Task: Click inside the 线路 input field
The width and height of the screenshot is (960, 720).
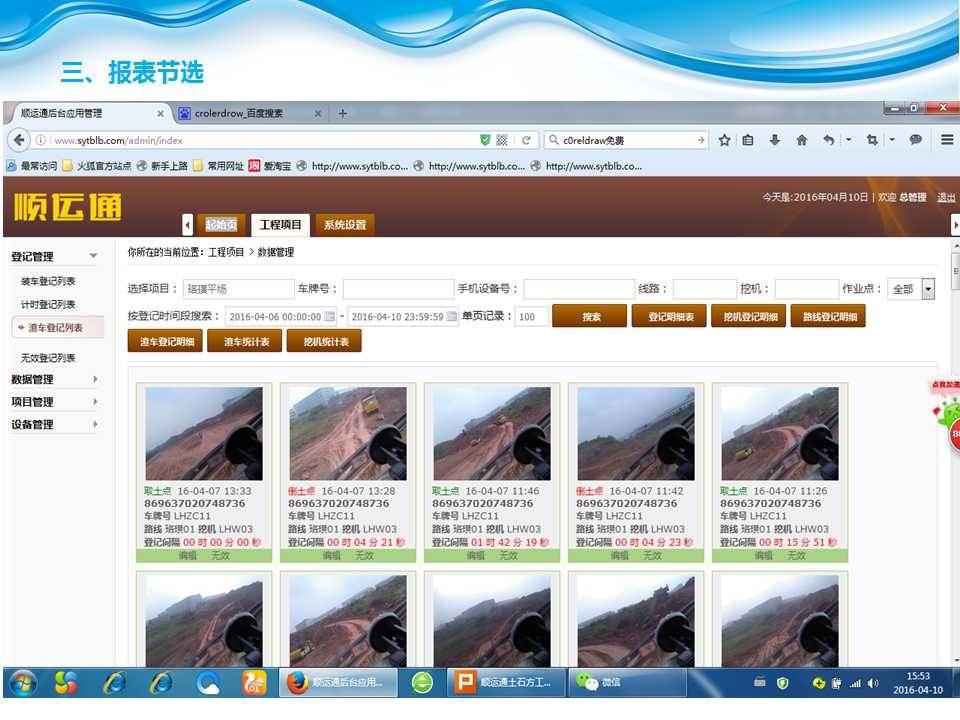Action: (705, 288)
